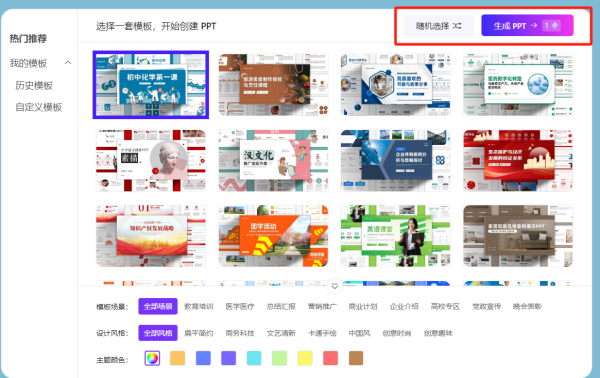Image resolution: width=600 pixels, height=378 pixels.
Task: Select the 全部场景 scene filter
Action: pos(158,306)
